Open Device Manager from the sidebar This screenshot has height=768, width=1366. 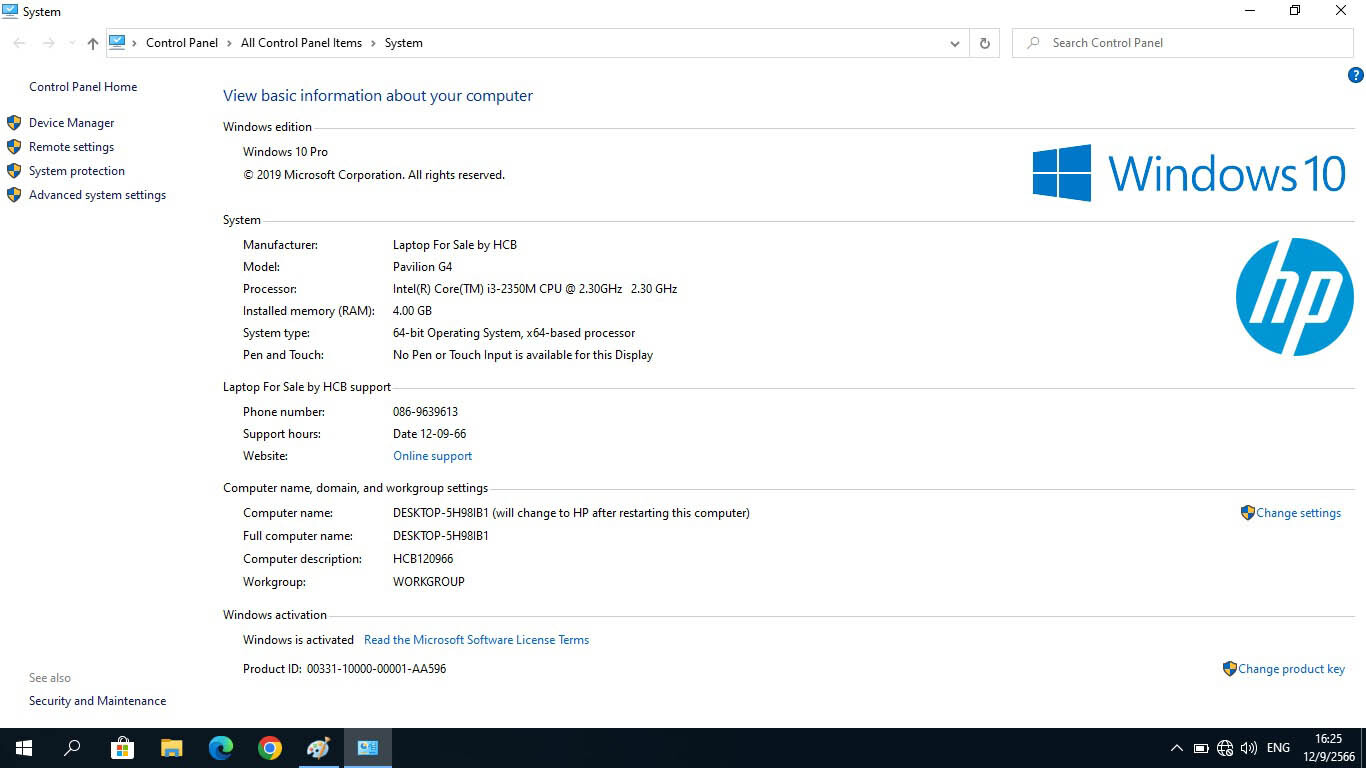coord(71,123)
